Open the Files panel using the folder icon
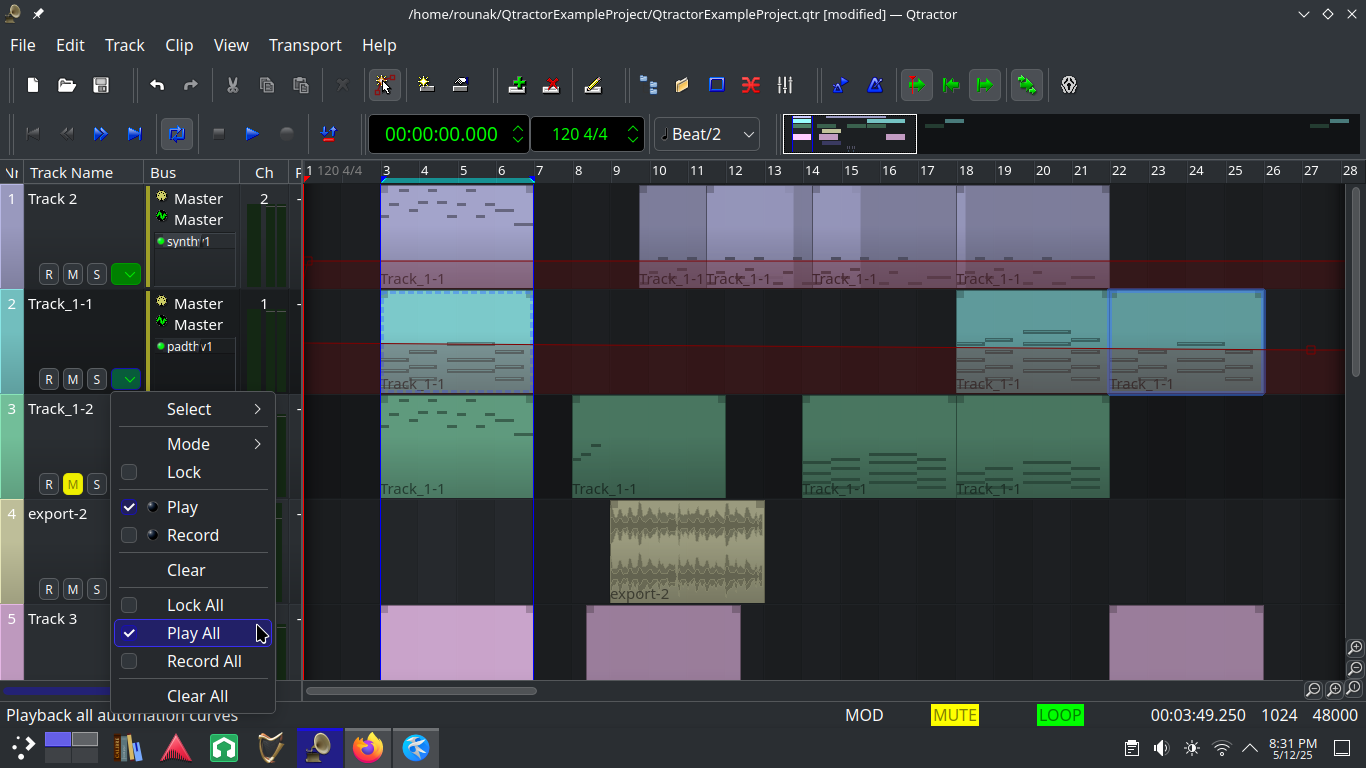 pos(682,85)
